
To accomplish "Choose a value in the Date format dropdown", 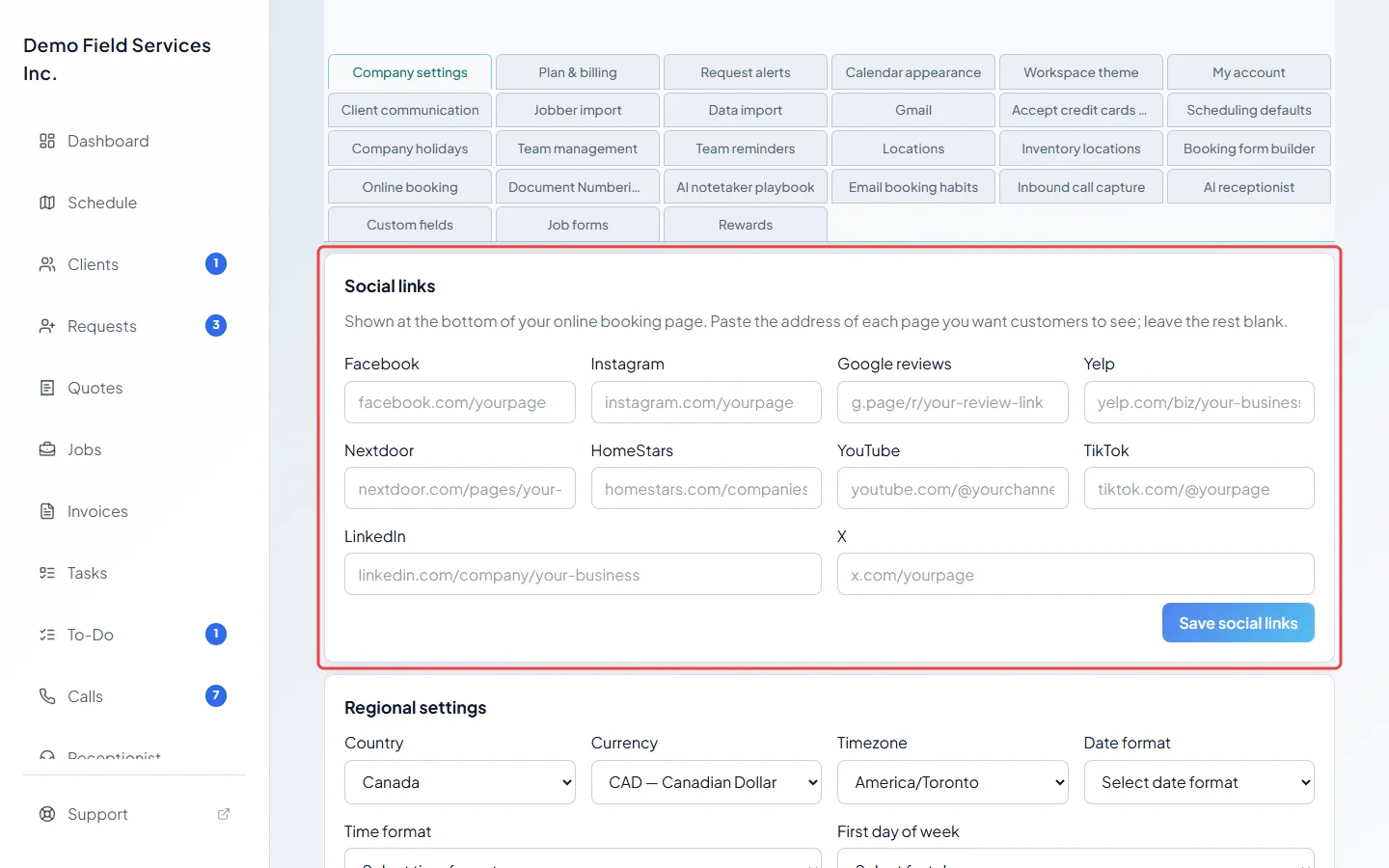I will [x=1199, y=782].
